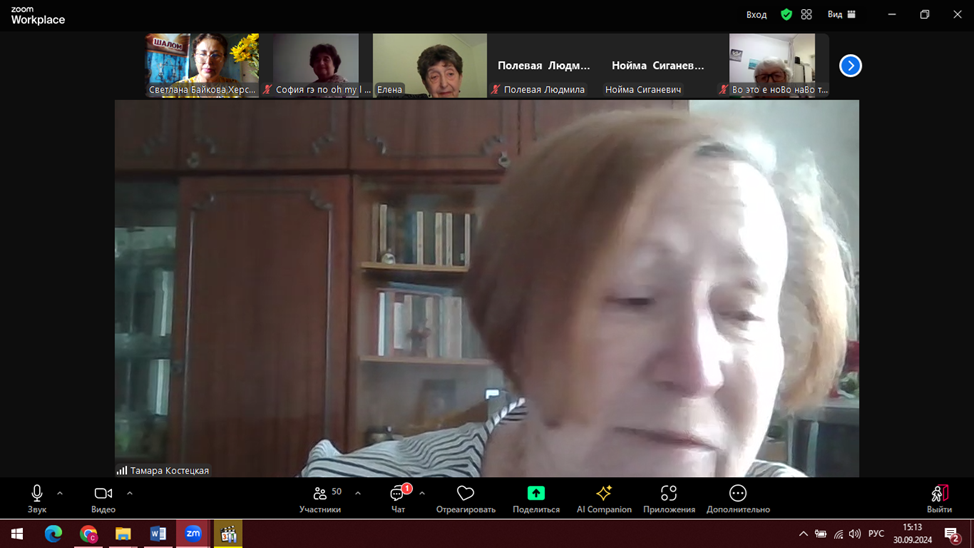Expand video settings arrow next to camera
The width and height of the screenshot is (974, 548).
[x=130, y=493]
